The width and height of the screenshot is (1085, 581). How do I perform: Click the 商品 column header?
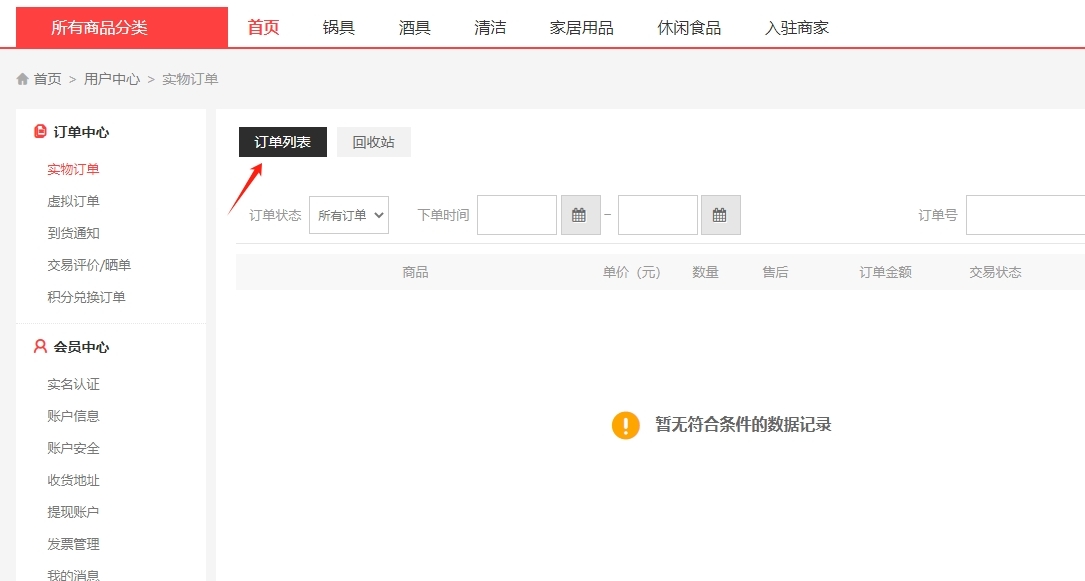point(415,273)
